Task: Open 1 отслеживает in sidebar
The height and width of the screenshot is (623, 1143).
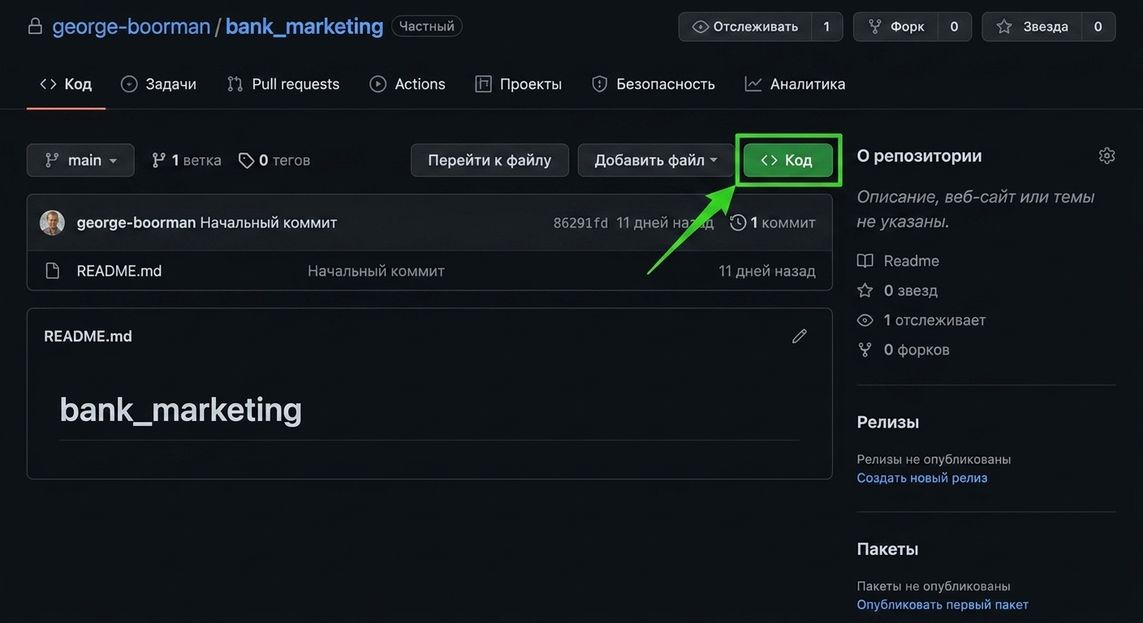Action: point(921,320)
